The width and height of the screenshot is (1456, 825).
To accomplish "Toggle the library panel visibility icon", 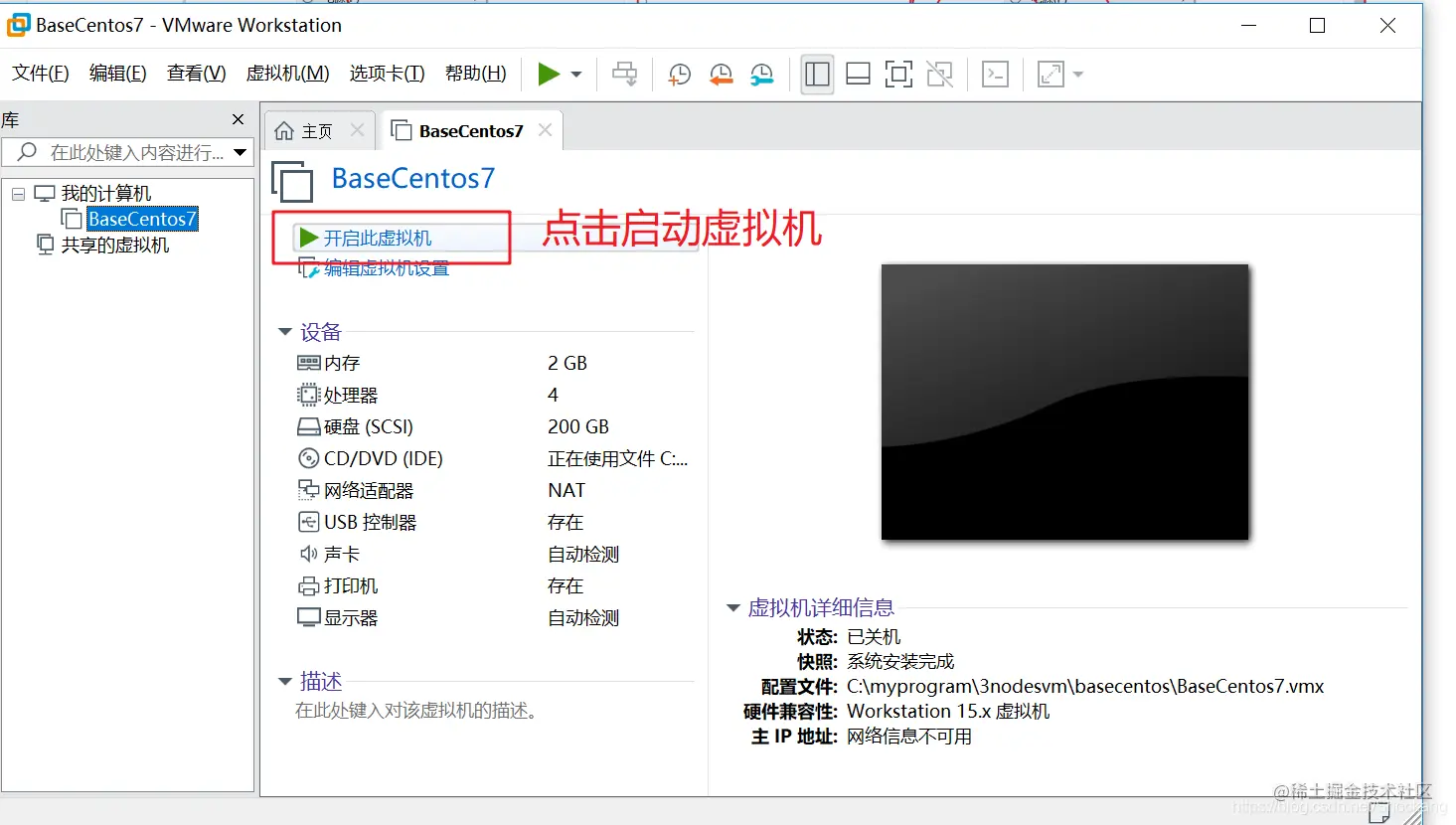I will click(x=816, y=74).
